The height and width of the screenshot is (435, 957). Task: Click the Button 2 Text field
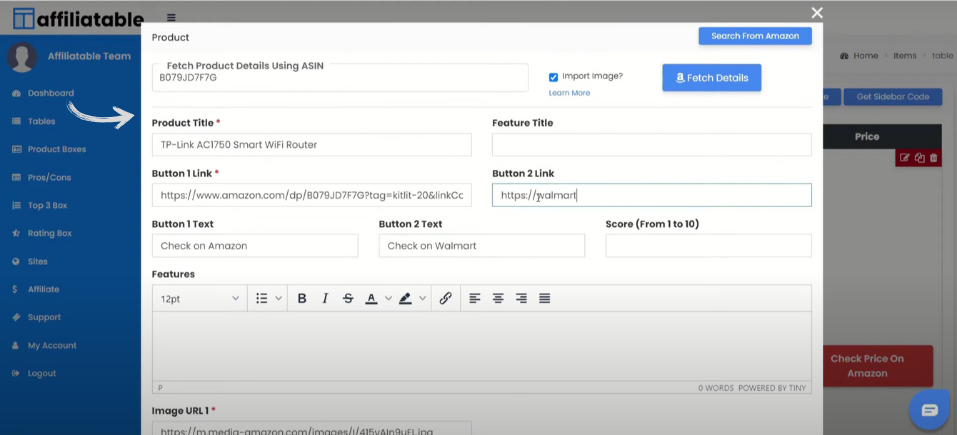coord(482,246)
